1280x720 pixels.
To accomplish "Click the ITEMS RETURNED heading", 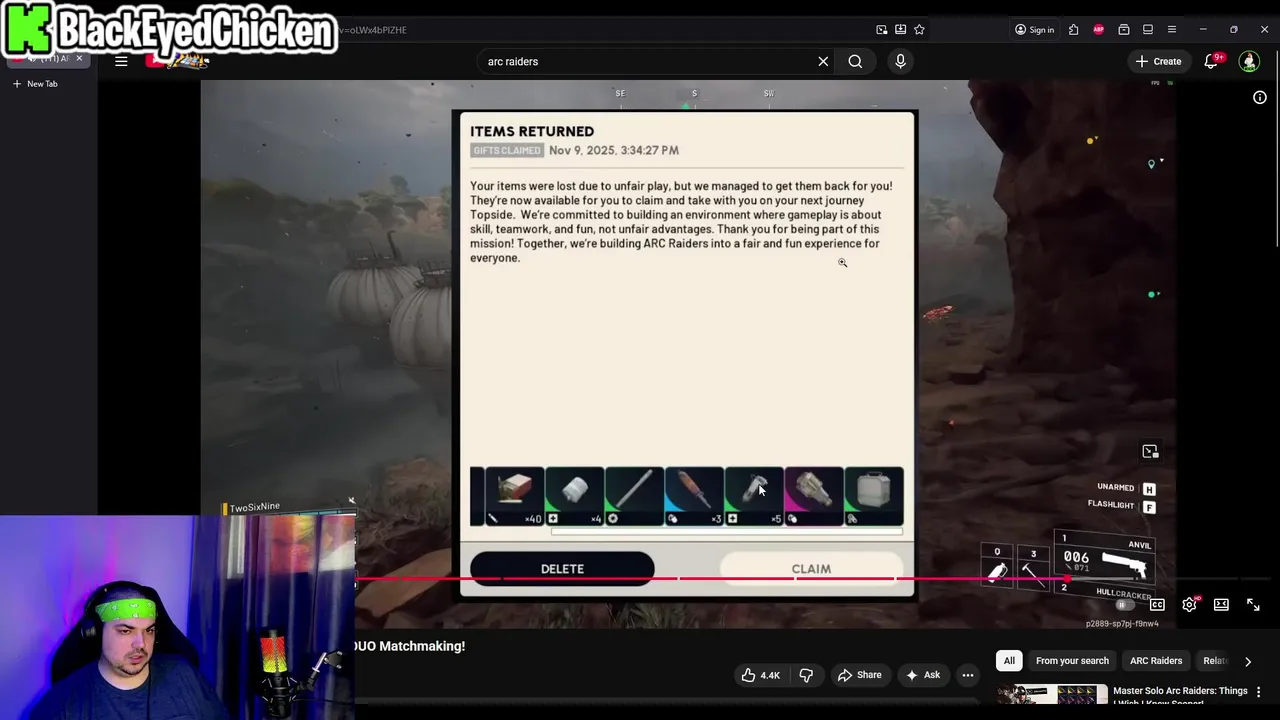I will click(x=532, y=131).
